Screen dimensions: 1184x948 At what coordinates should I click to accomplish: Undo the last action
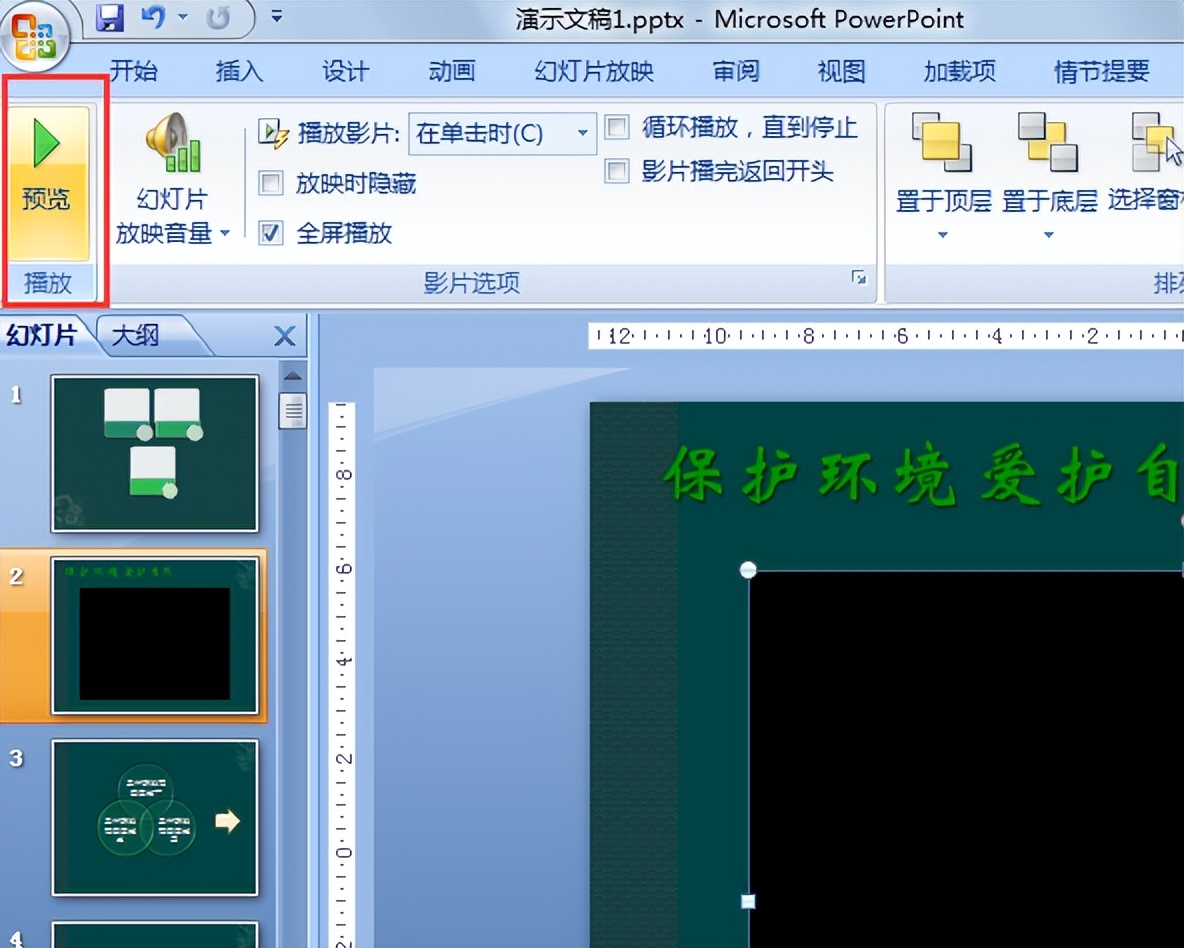(153, 17)
